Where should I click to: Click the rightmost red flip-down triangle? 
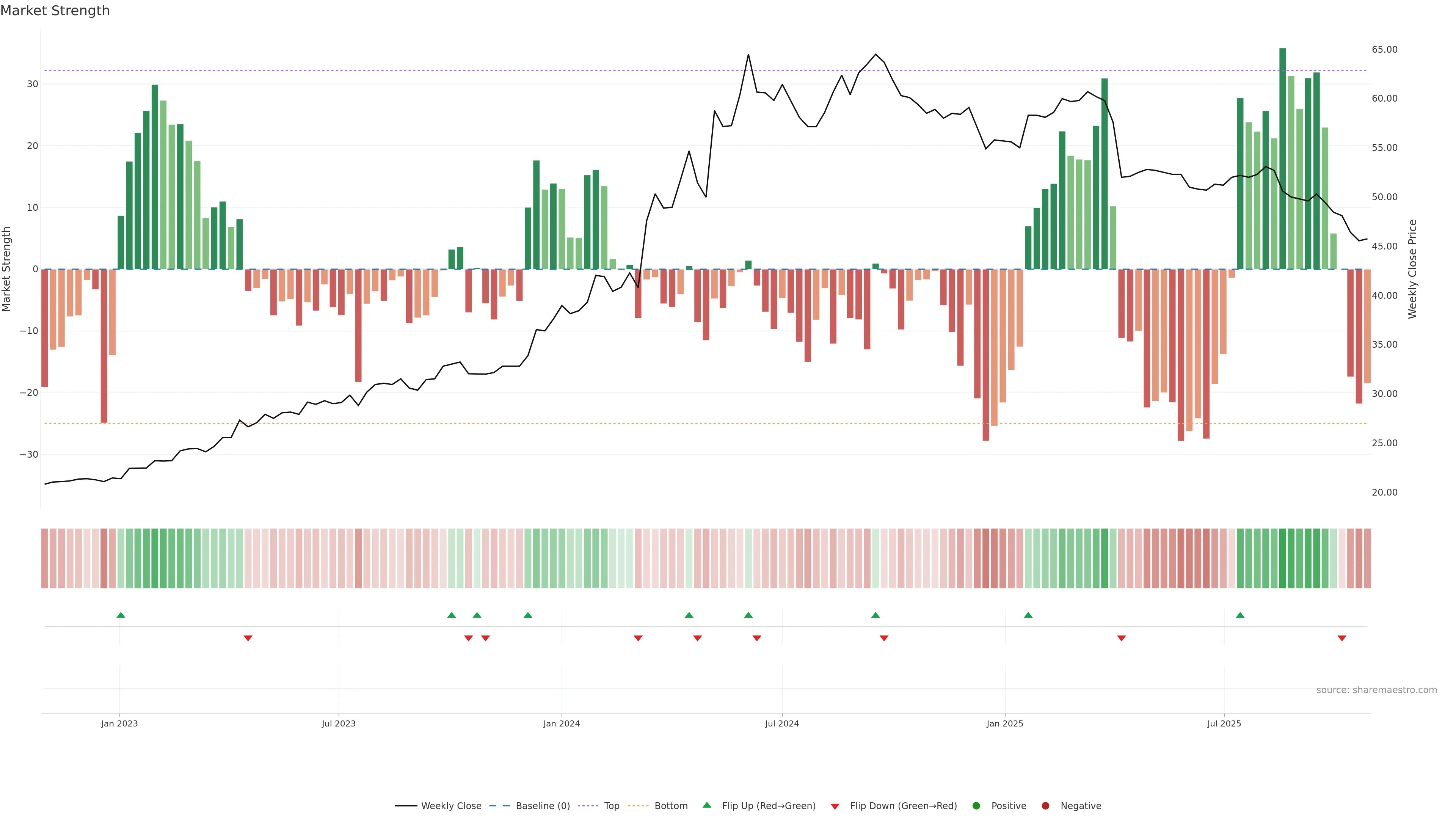click(1341, 638)
